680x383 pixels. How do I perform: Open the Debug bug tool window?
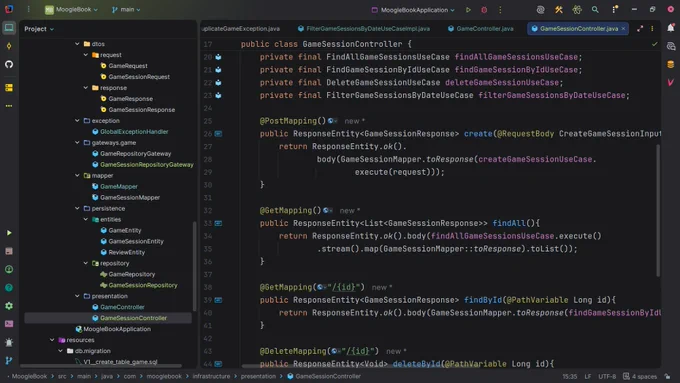point(9,342)
